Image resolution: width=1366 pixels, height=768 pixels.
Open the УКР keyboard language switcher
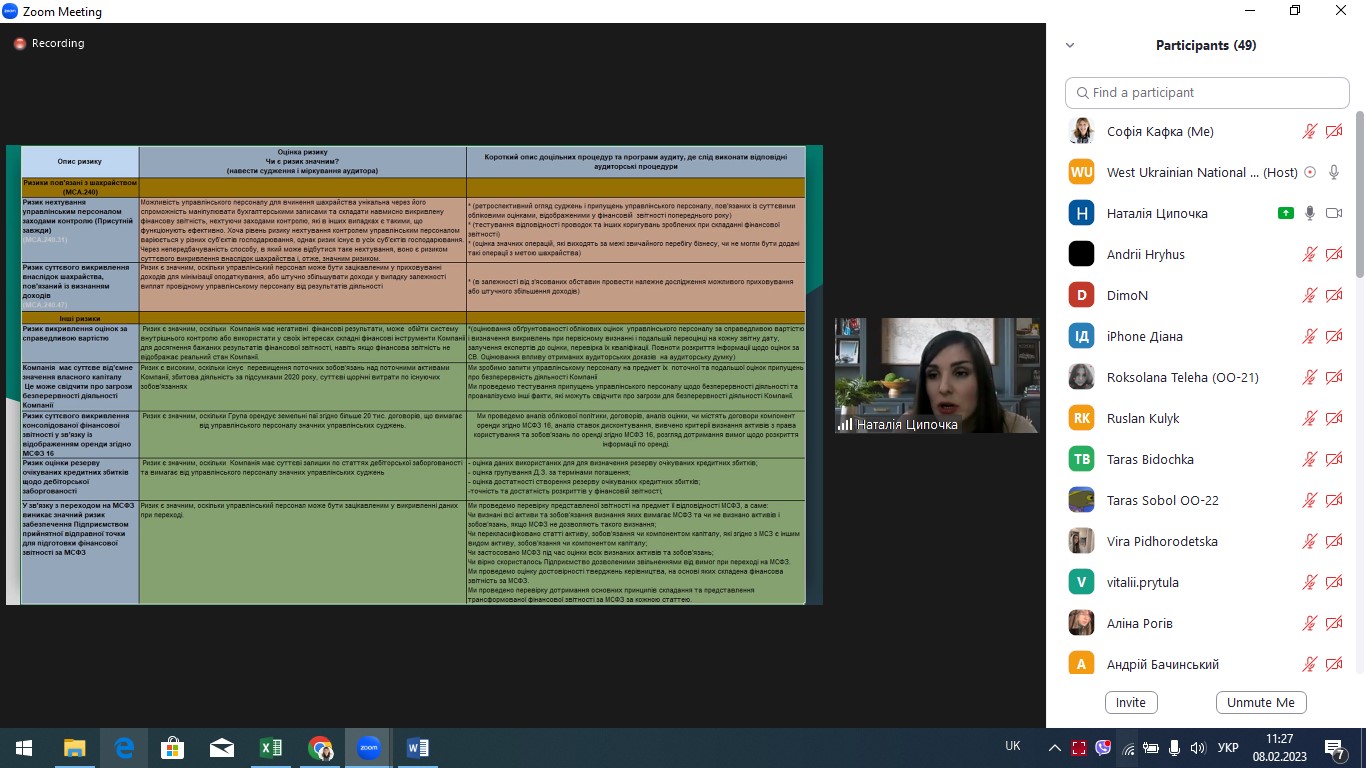1229,748
